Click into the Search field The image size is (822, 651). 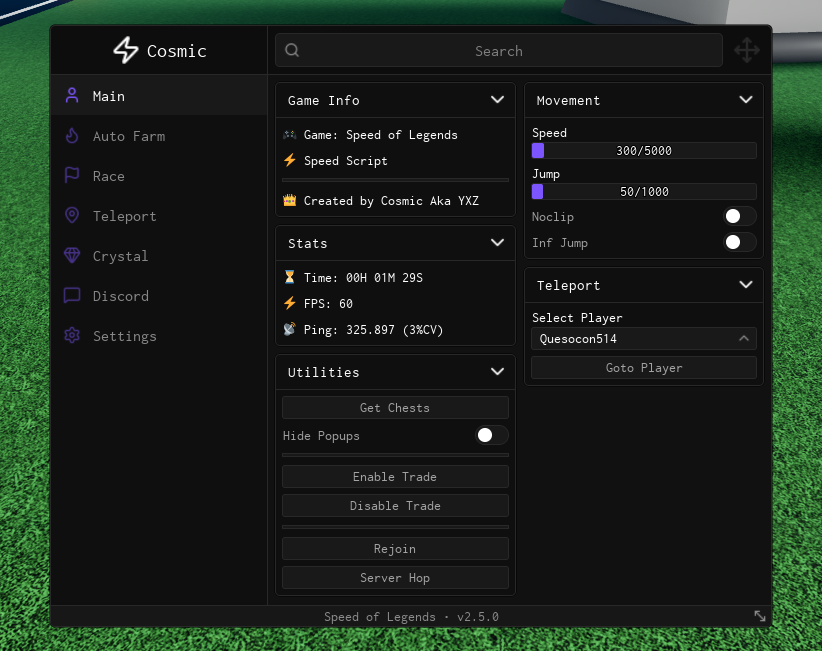click(499, 50)
